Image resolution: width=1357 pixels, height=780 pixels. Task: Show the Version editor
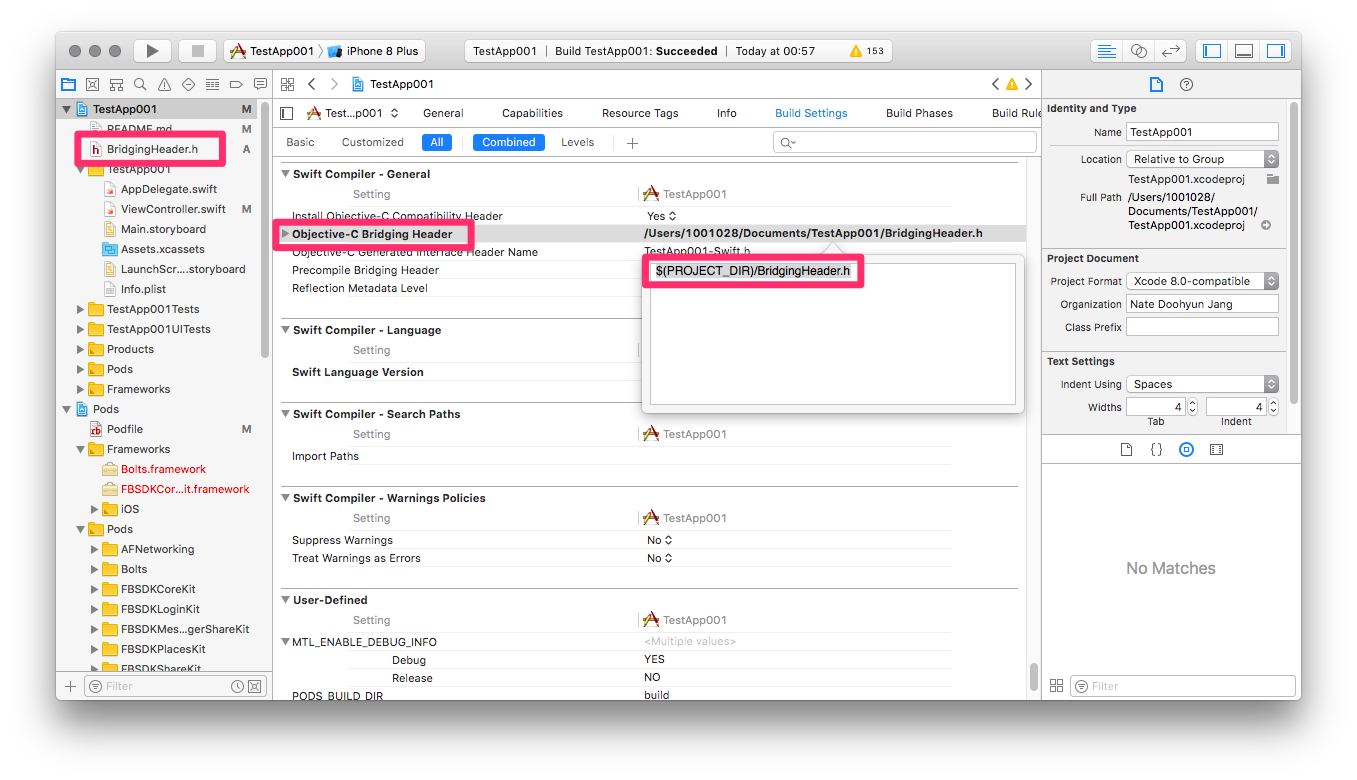point(1169,51)
